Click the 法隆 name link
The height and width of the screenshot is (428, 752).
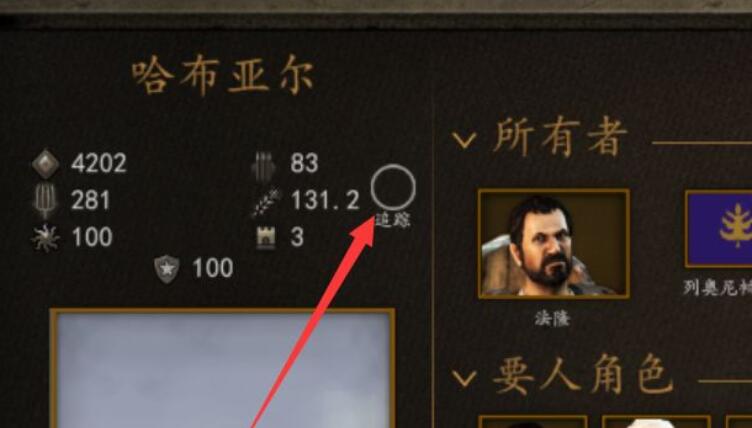553,318
